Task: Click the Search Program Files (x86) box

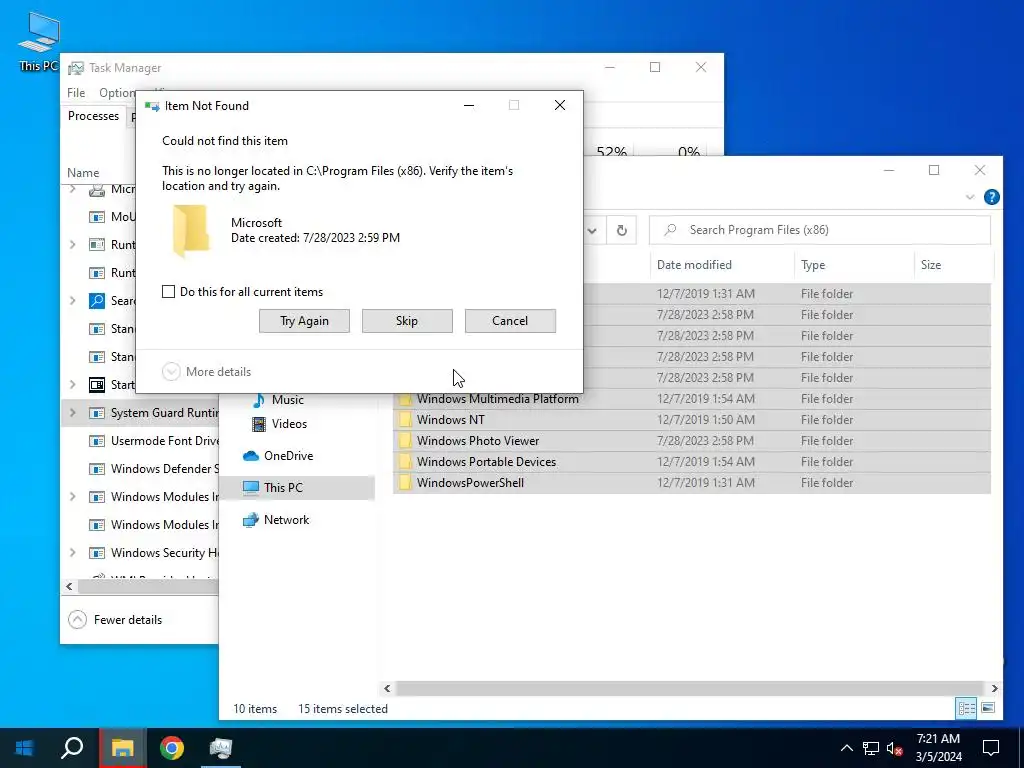Action: 820,230
